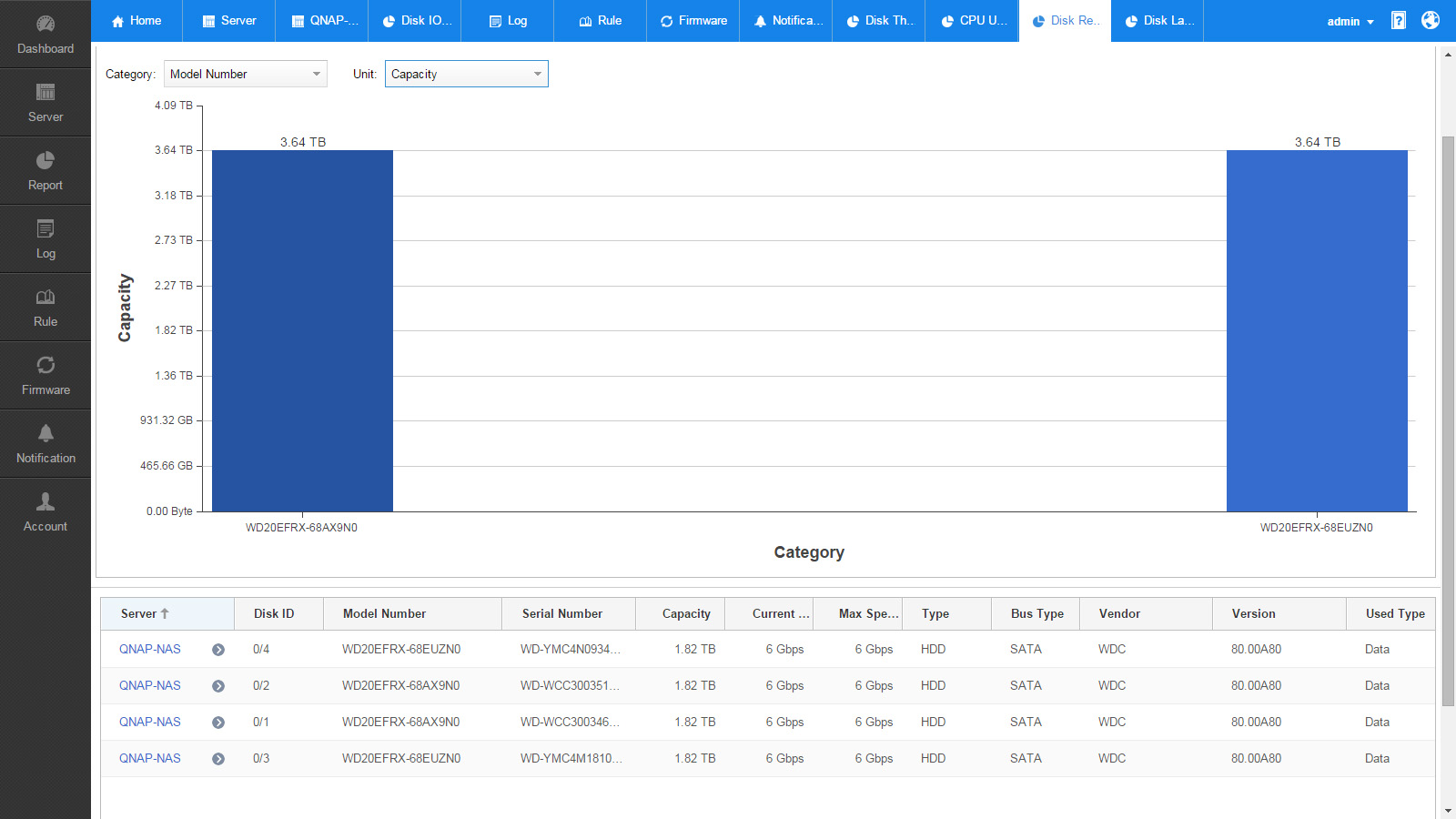Open QNAP-NAS link for disk 0/4

point(150,649)
